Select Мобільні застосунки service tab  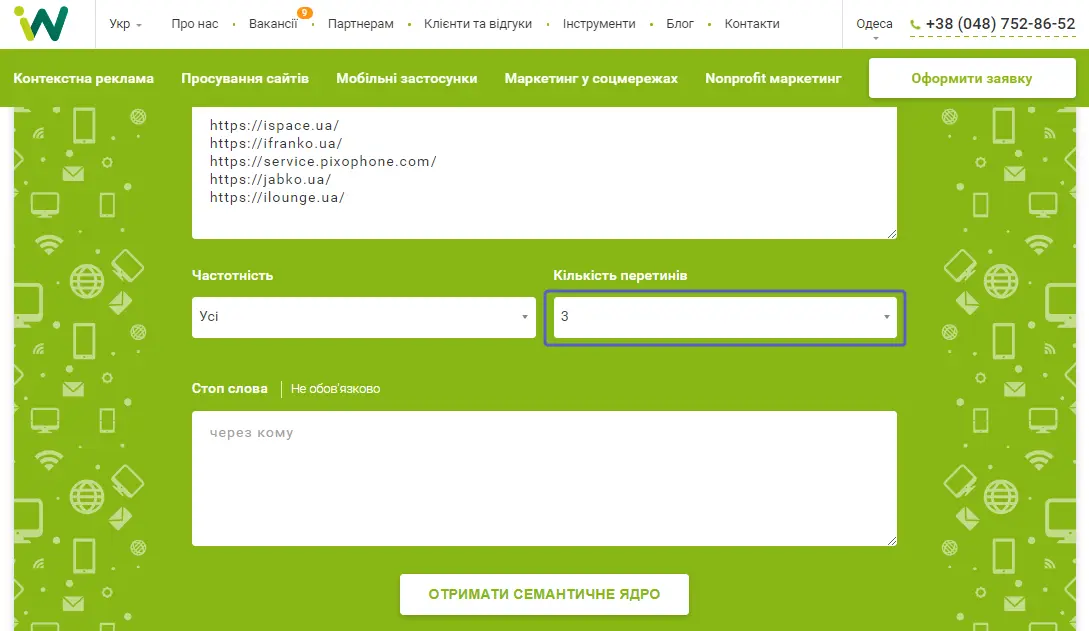[x=407, y=78]
